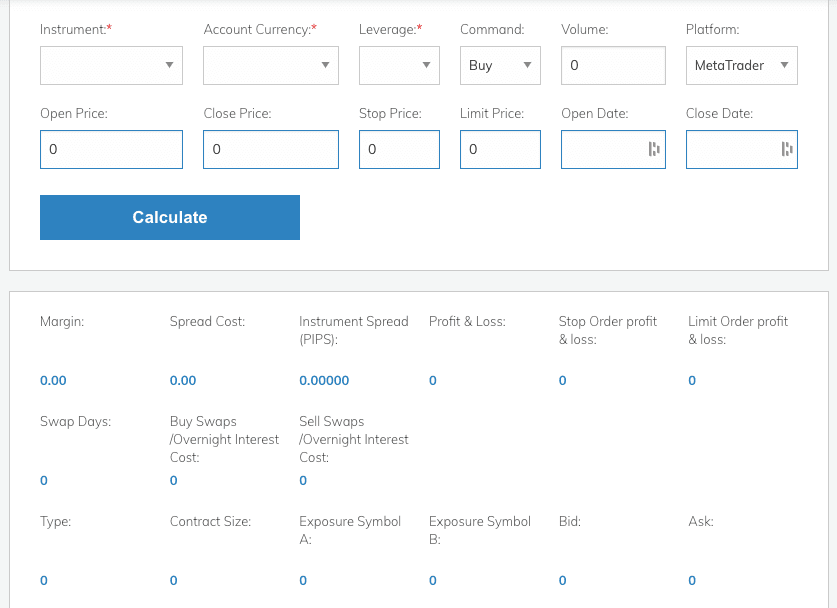Screen dimensions: 837x608
Task: Click the Open Date calendar icon
Action: pos(654,149)
